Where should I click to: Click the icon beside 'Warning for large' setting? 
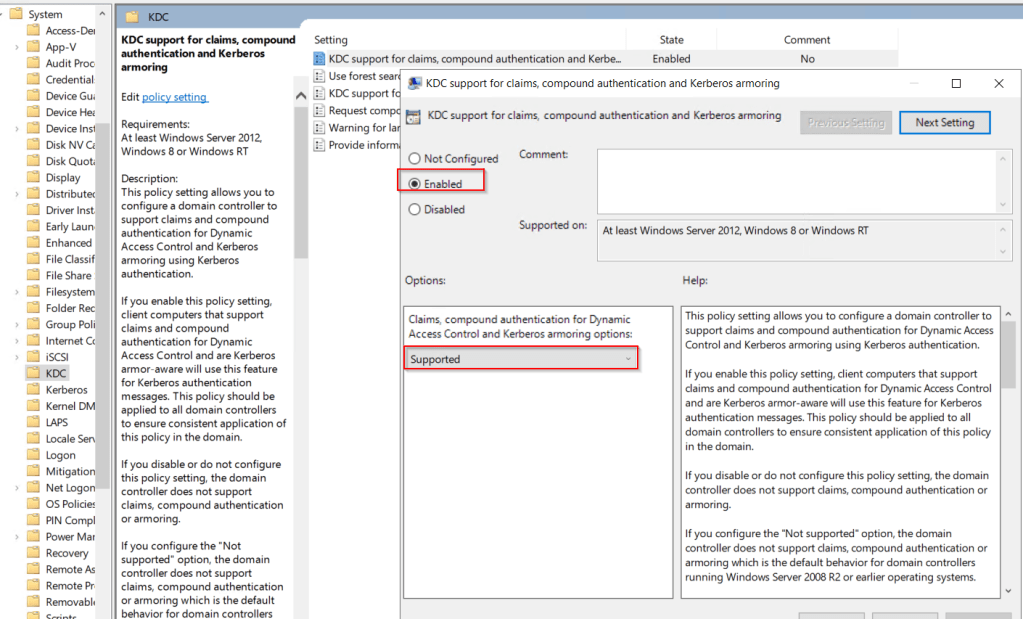[320, 128]
